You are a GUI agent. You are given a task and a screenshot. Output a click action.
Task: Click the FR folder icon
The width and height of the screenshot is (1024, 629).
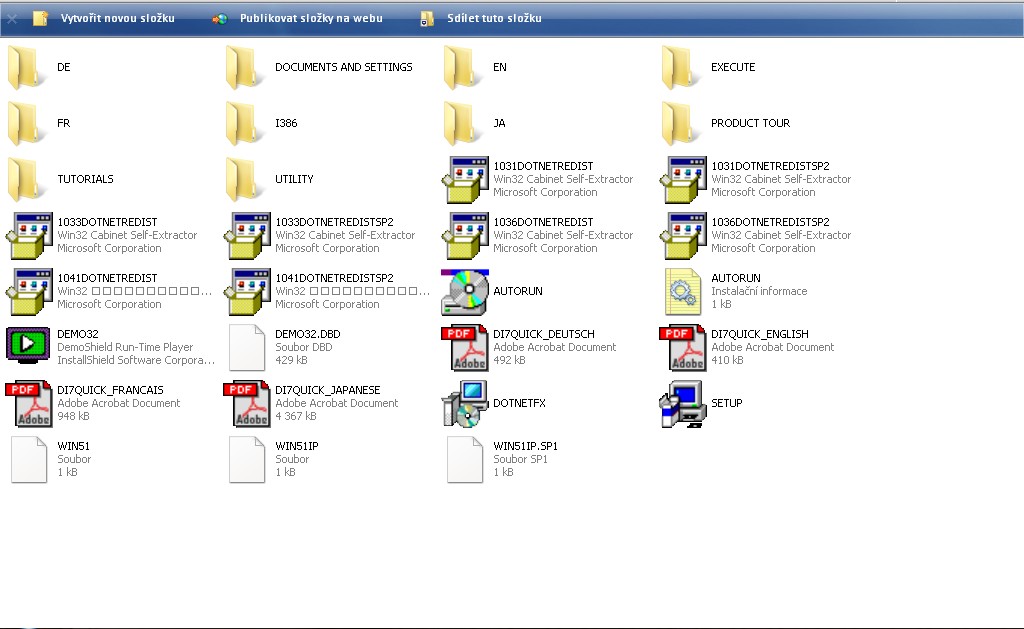click(28, 123)
